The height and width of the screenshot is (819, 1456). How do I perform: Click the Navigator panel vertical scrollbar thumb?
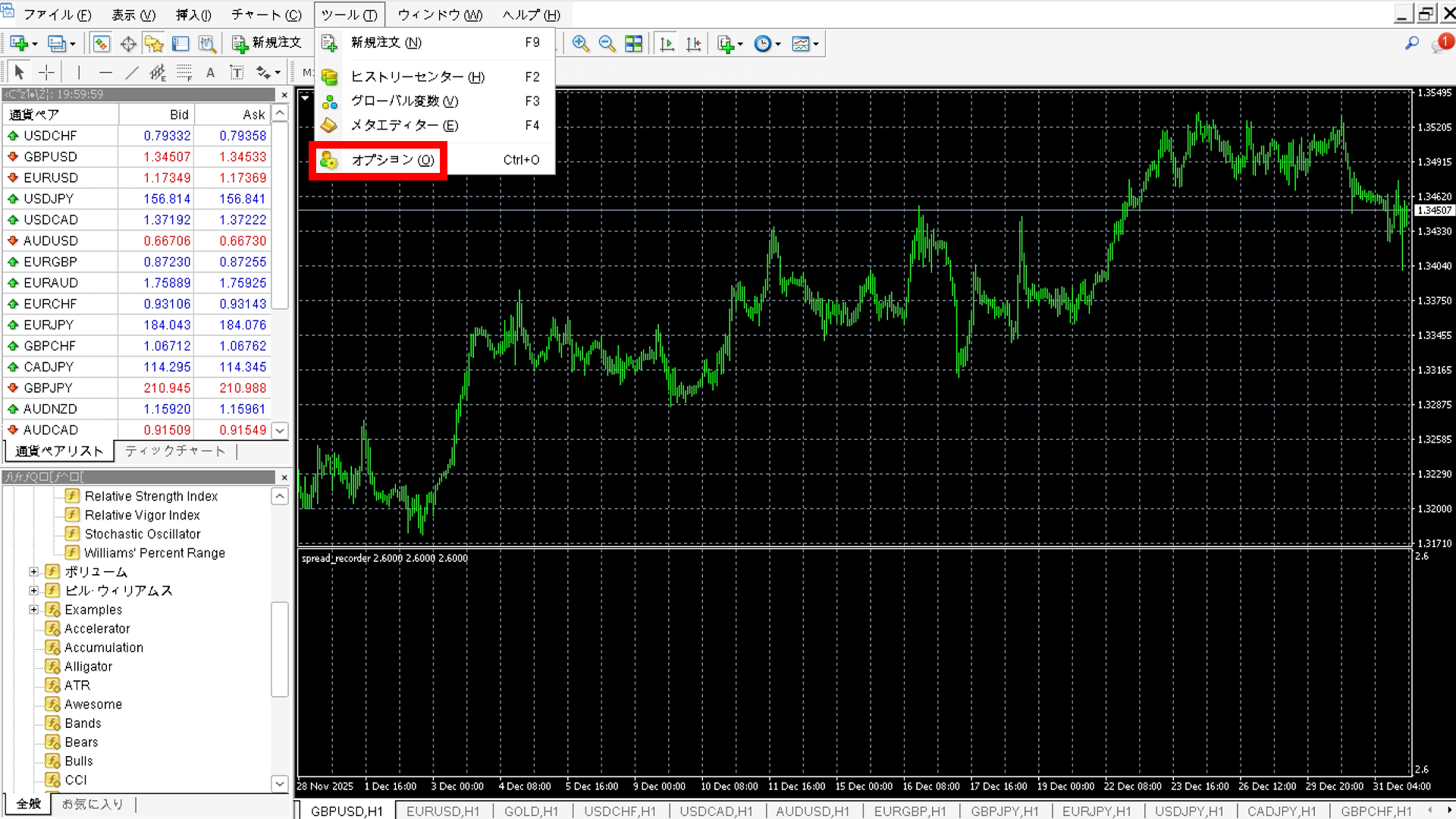tap(279, 648)
